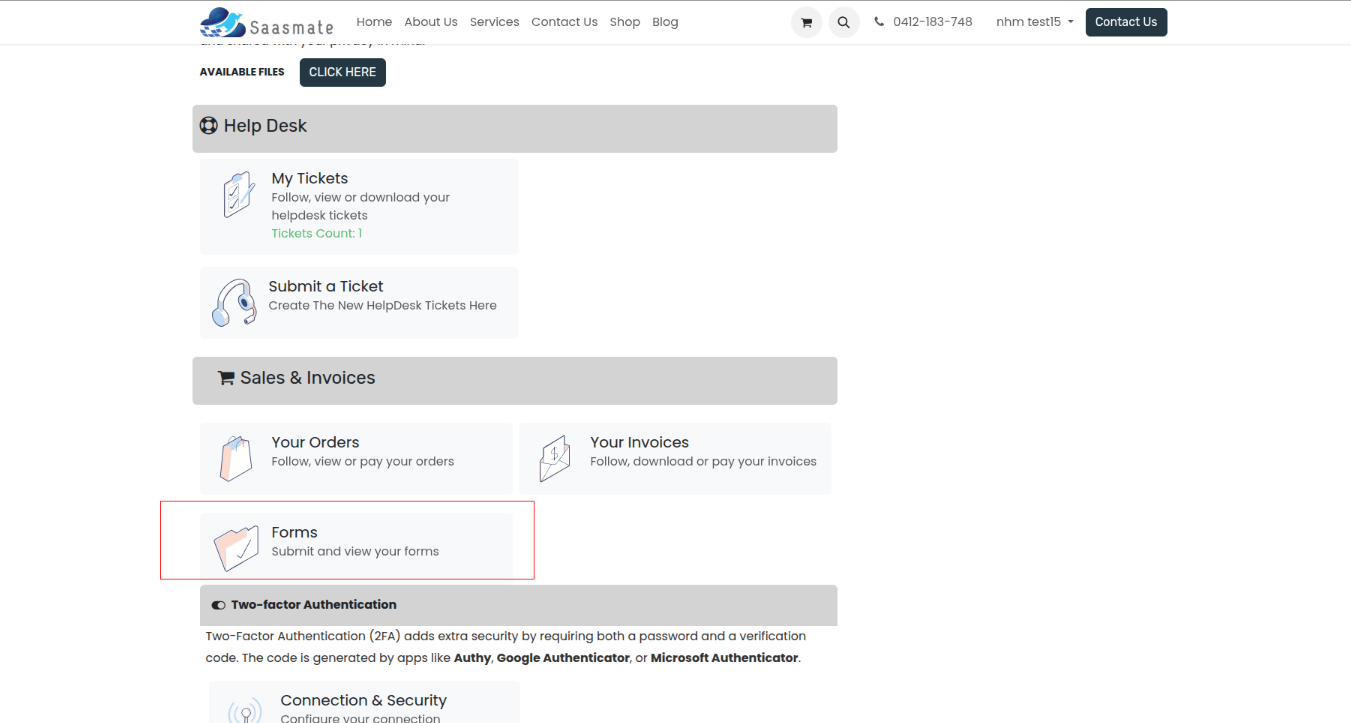Expand the nhm test15 user dropdown

(1034, 22)
